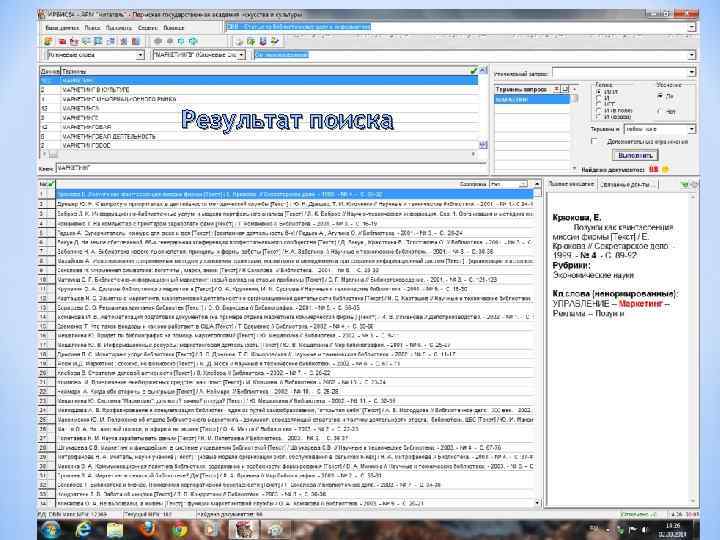
Task: Open the Поиск menu
Action: tap(92, 28)
